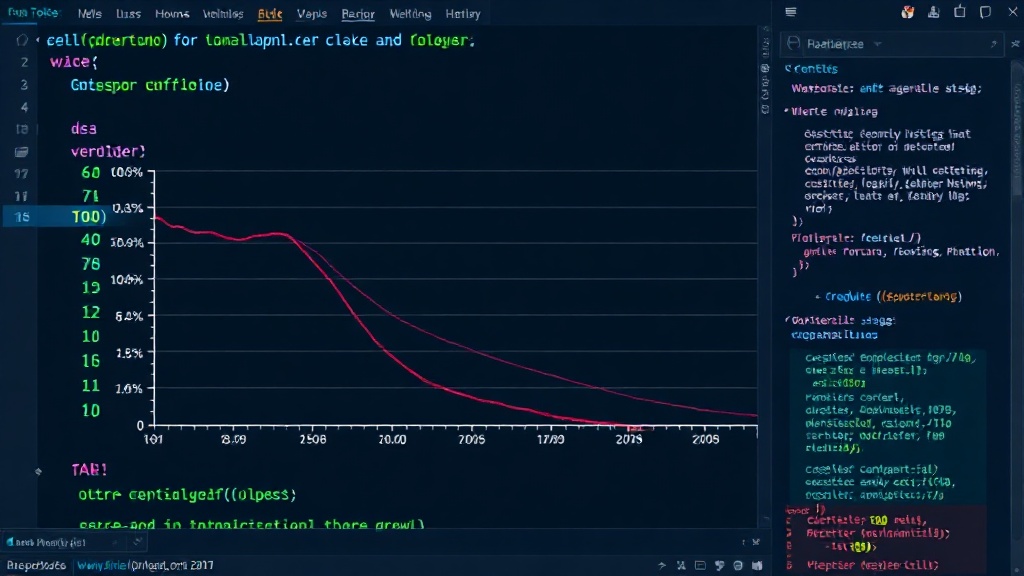Open the Homs menu
Screen dimensions: 1024x576
point(172,14)
